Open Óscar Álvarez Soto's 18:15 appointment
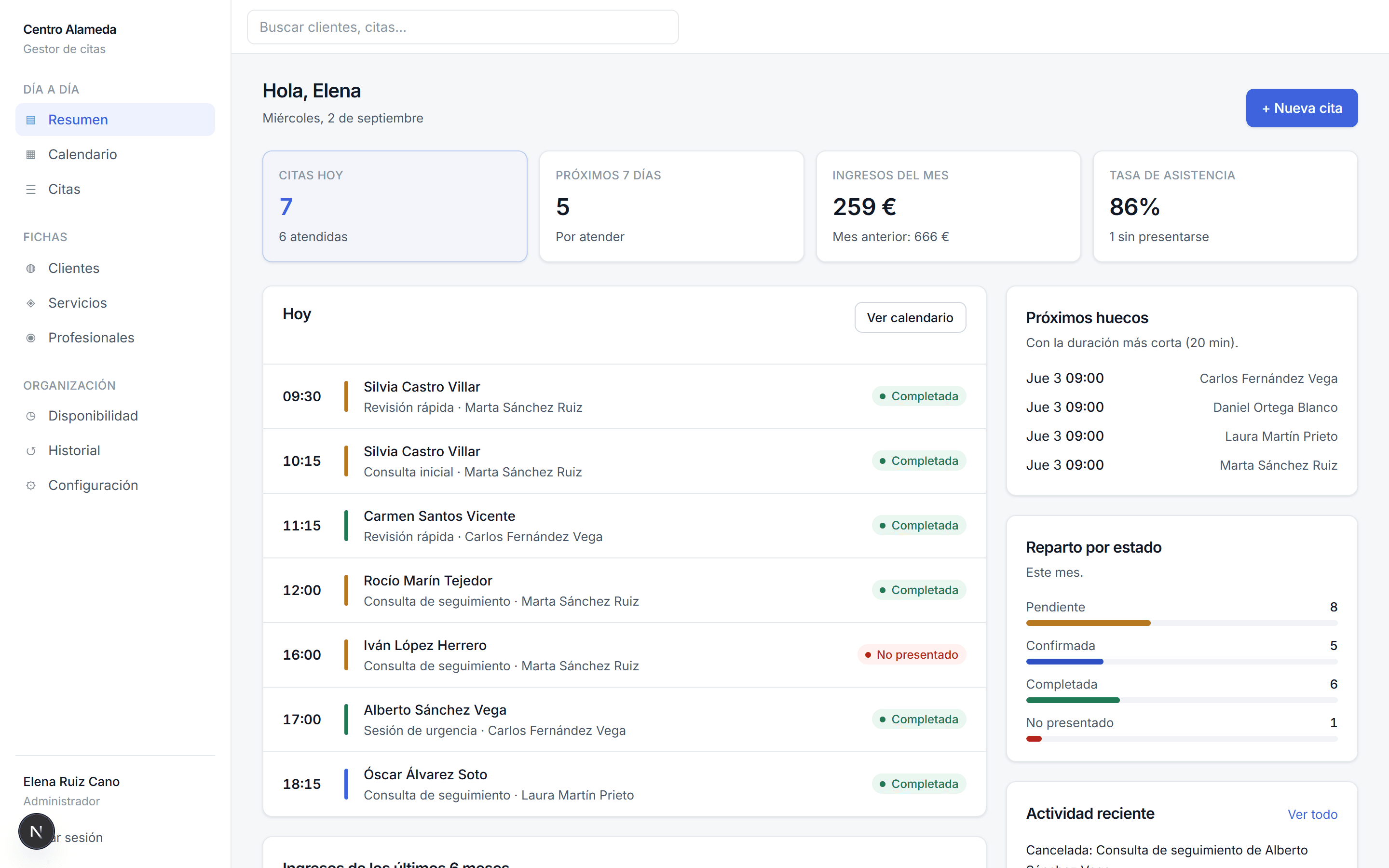1389x868 pixels. coord(624,784)
